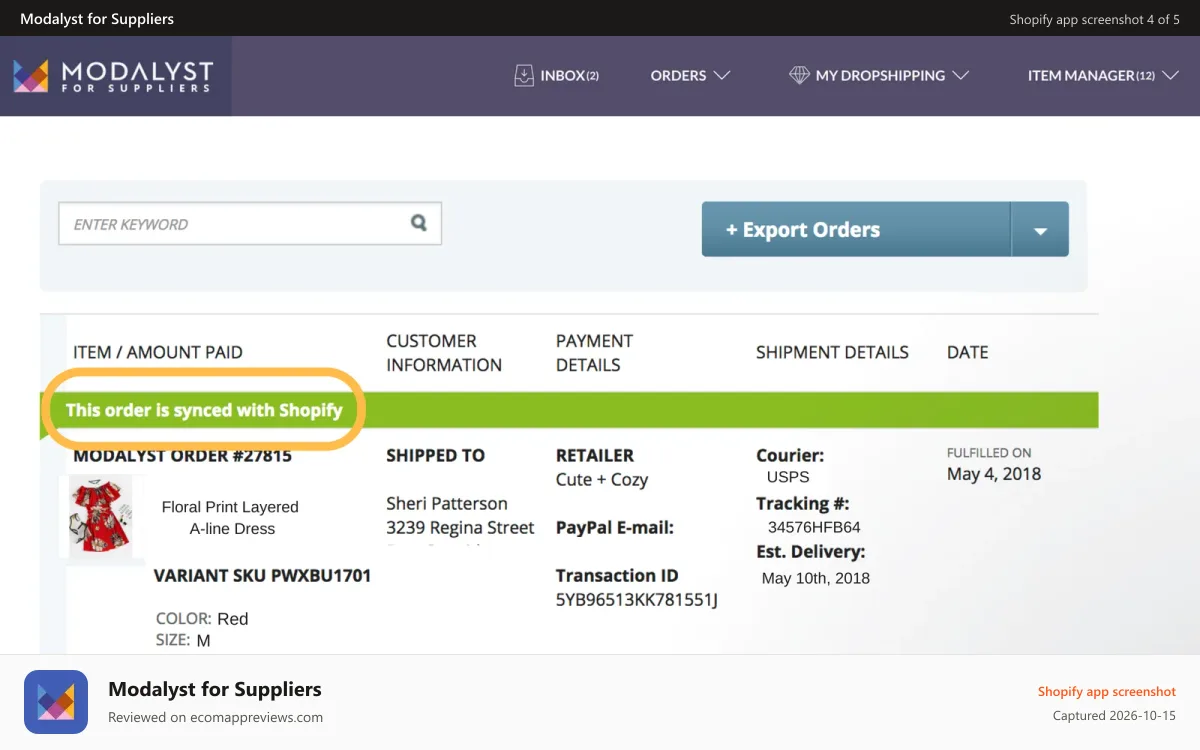Viewport: 1200px width, 750px height.
Task: Click the Modalyst app icon in footer
Action: pos(56,702)
